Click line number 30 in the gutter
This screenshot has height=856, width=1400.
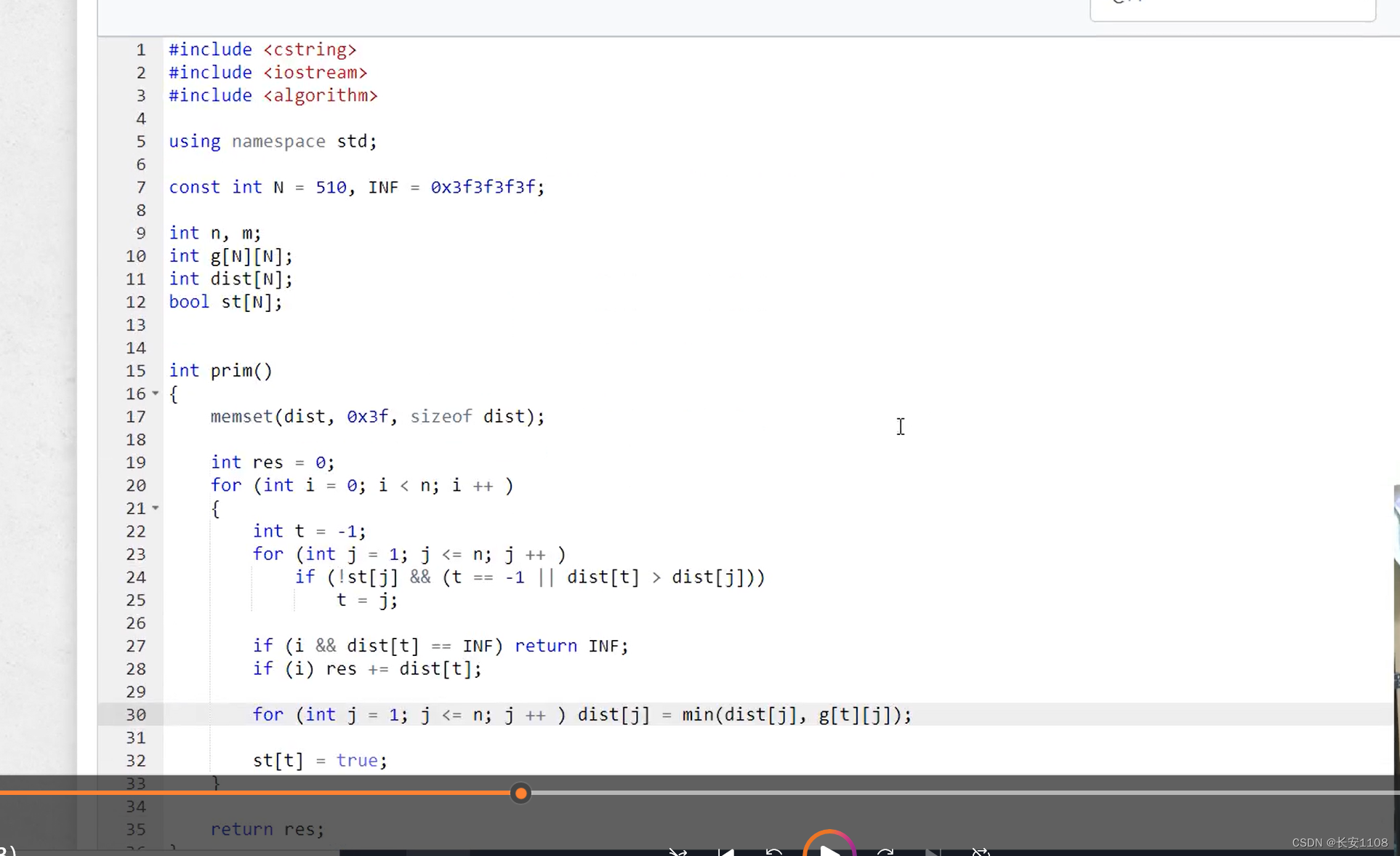coord(135,715)
